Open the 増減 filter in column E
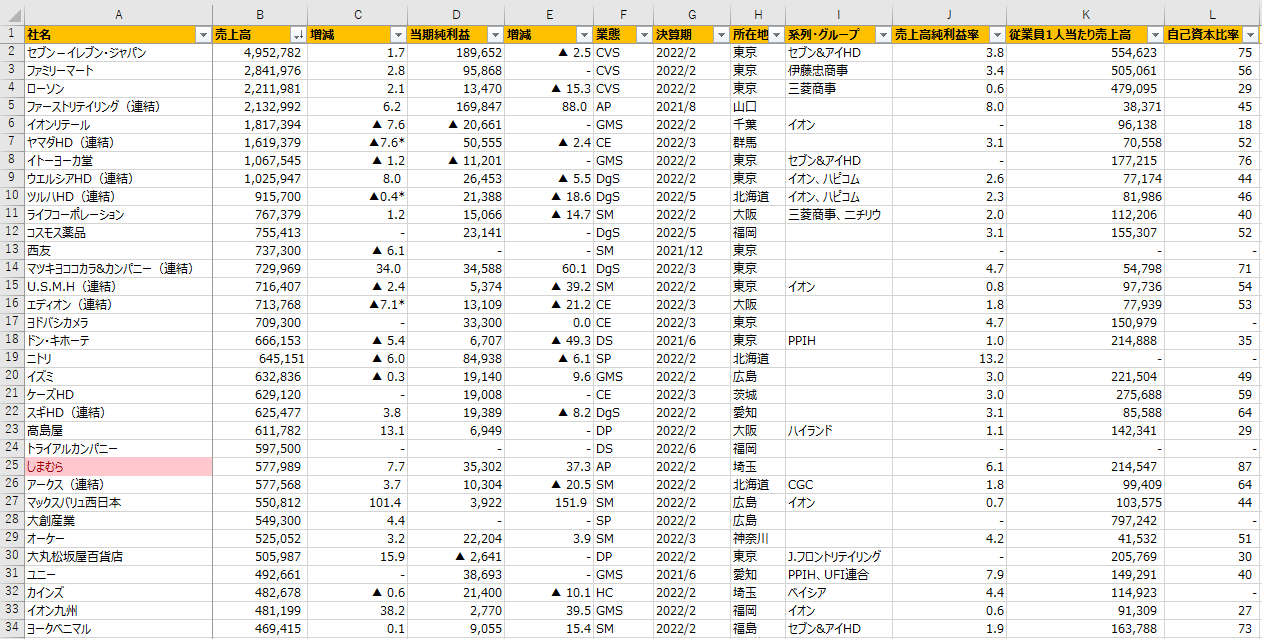Viewport: 1262px width, 639px height. coord(583,35)
